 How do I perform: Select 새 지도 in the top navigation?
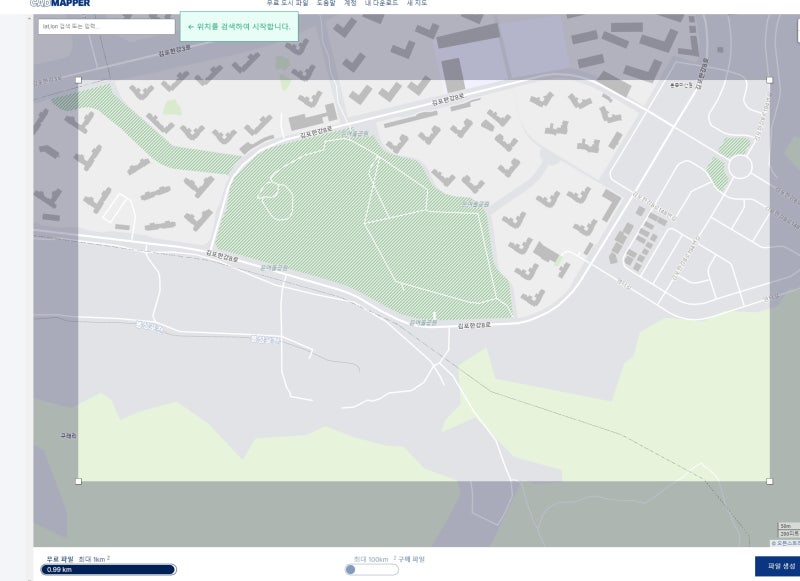click(416, 3)
